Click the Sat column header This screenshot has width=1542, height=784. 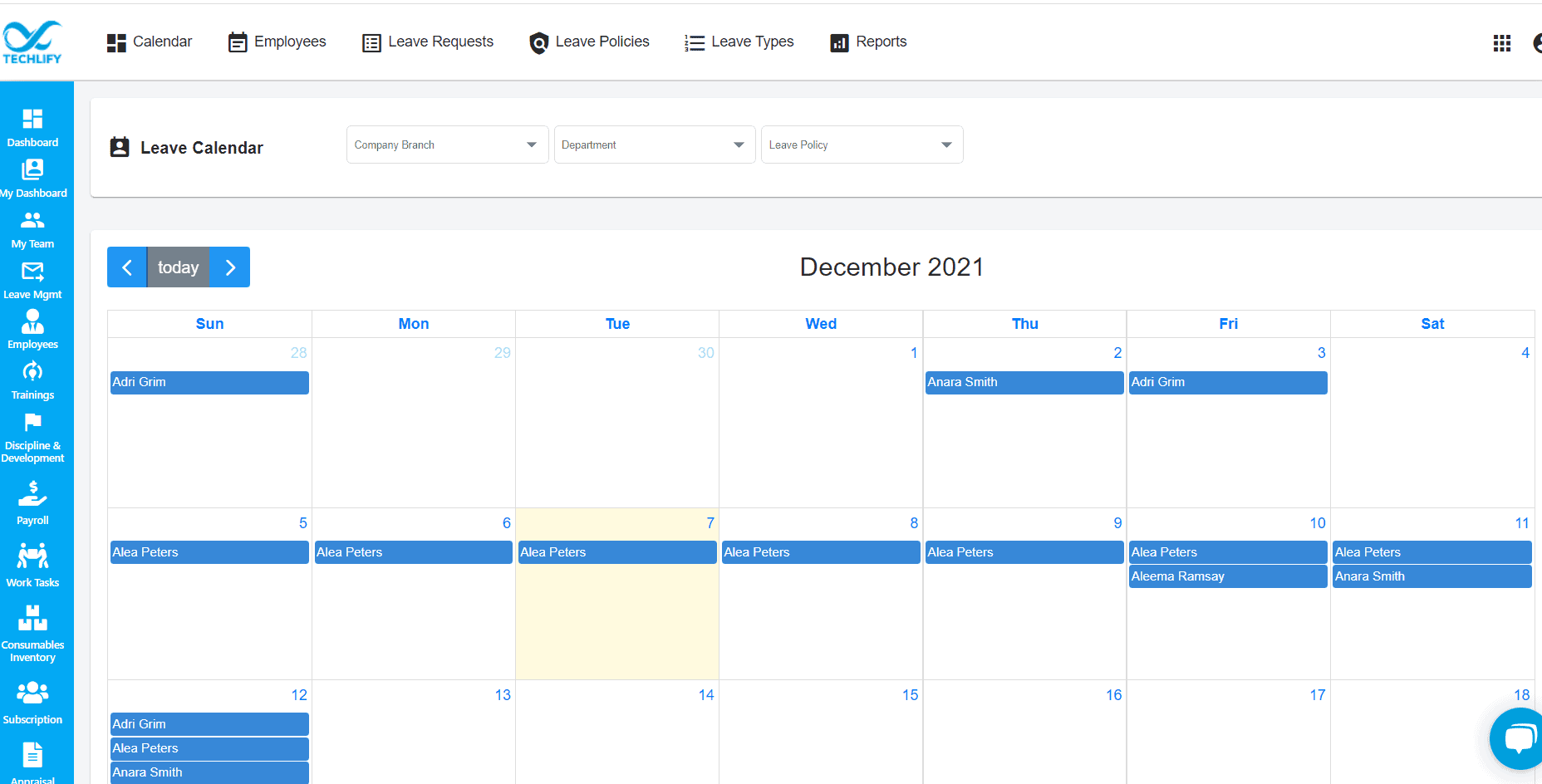pyautogui.click(x=1432, y=324)
